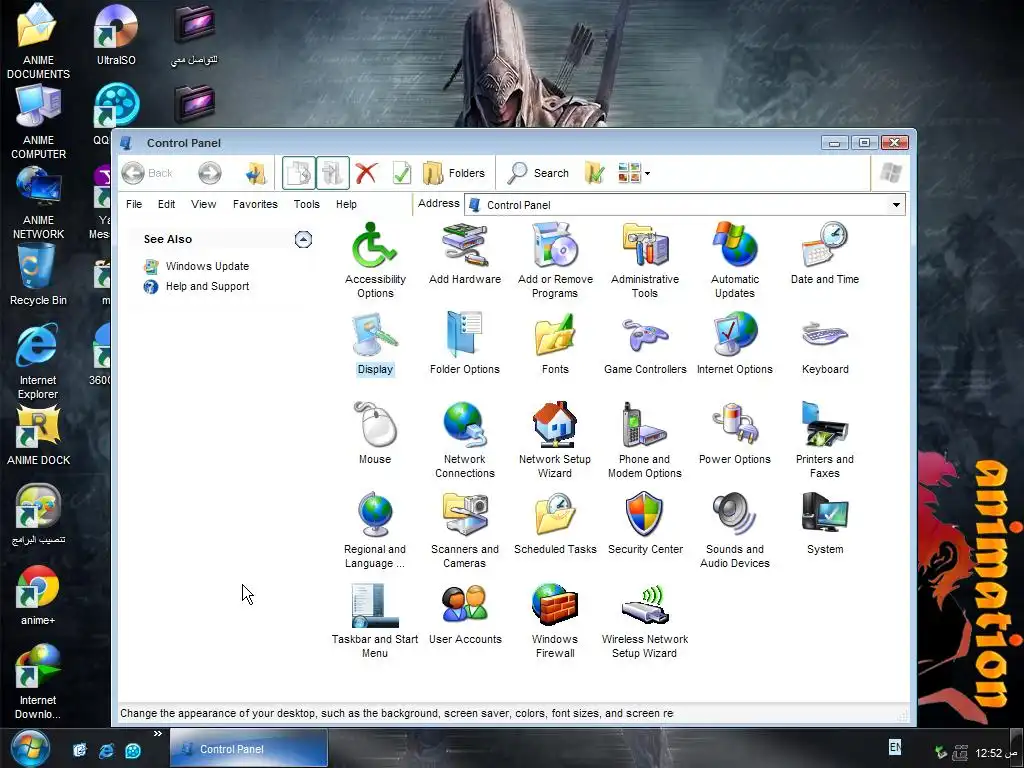1024x768 pixels.
Task: Open the Help menu
Action: (346, 204)
